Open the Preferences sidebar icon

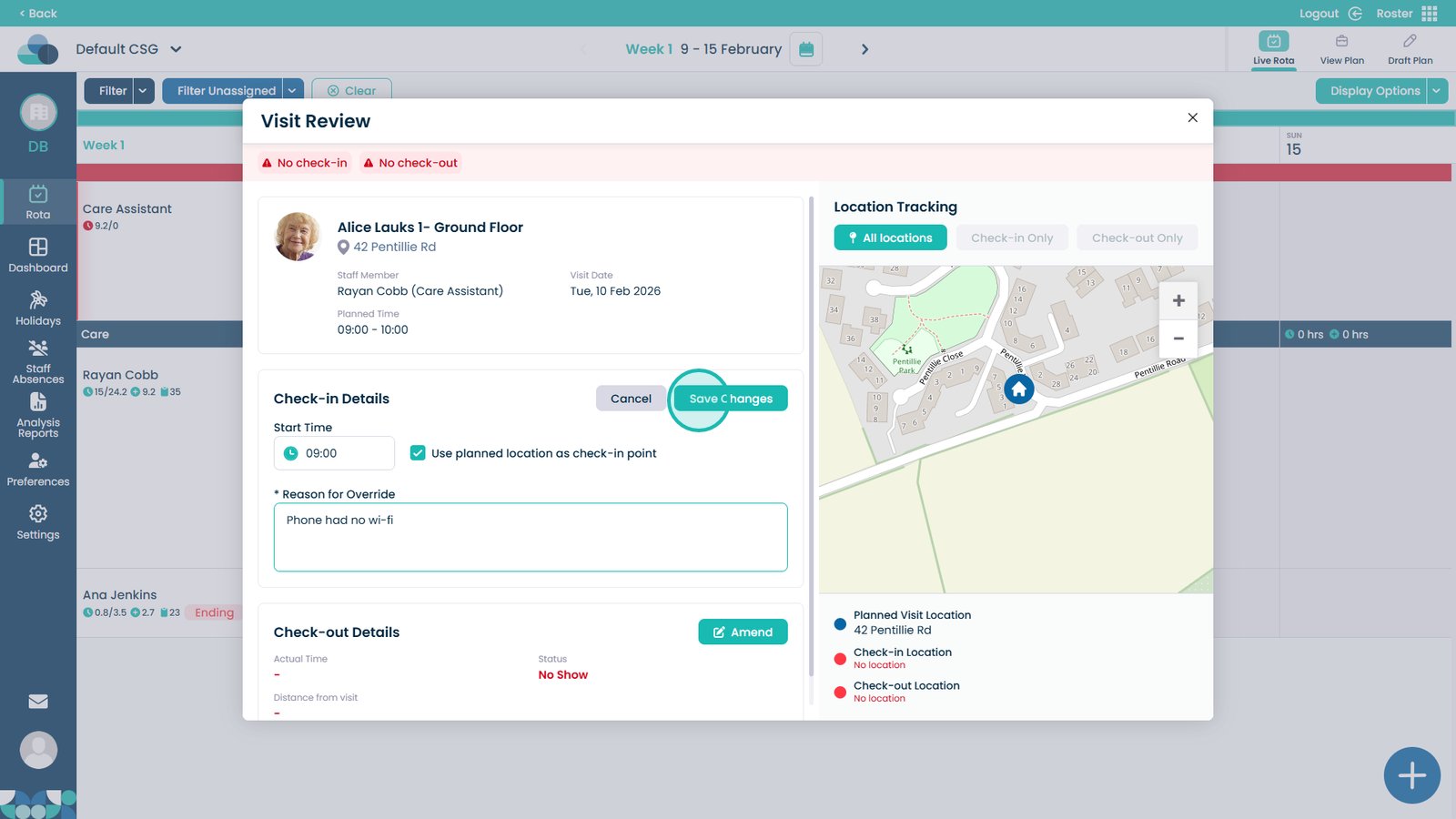(38, 469)
